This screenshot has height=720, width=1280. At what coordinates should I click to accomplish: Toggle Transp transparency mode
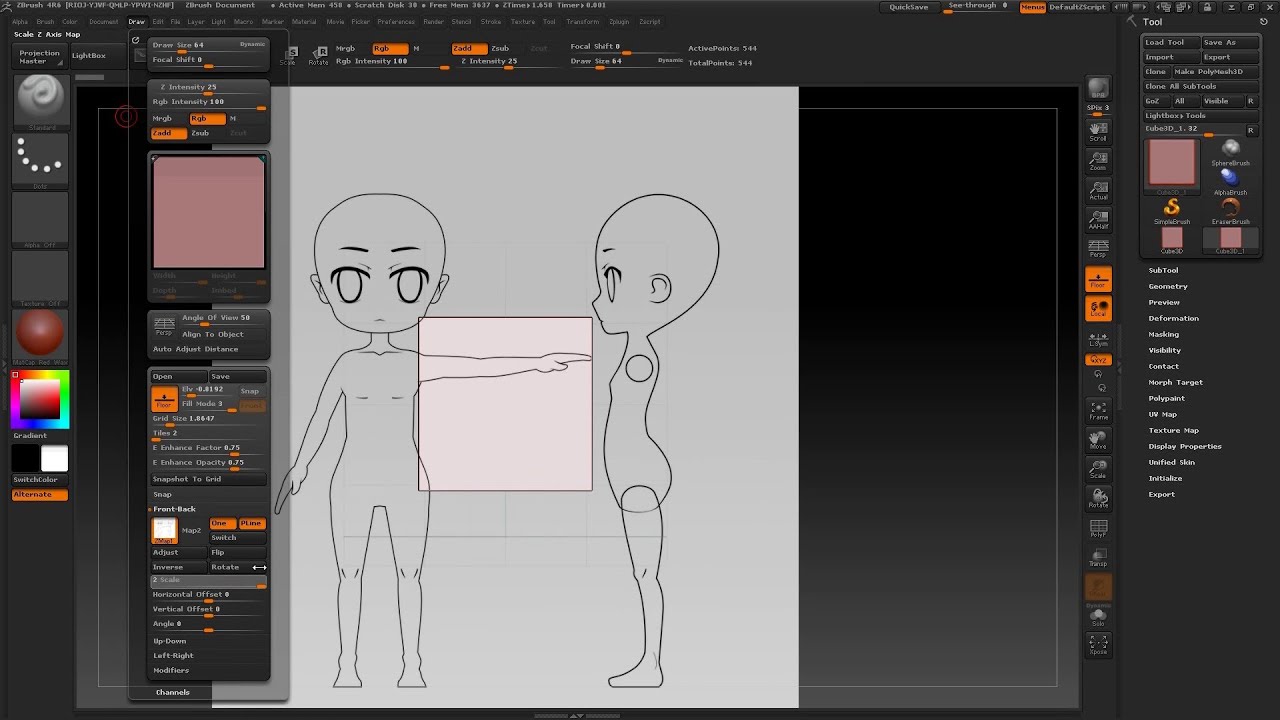1098,556
